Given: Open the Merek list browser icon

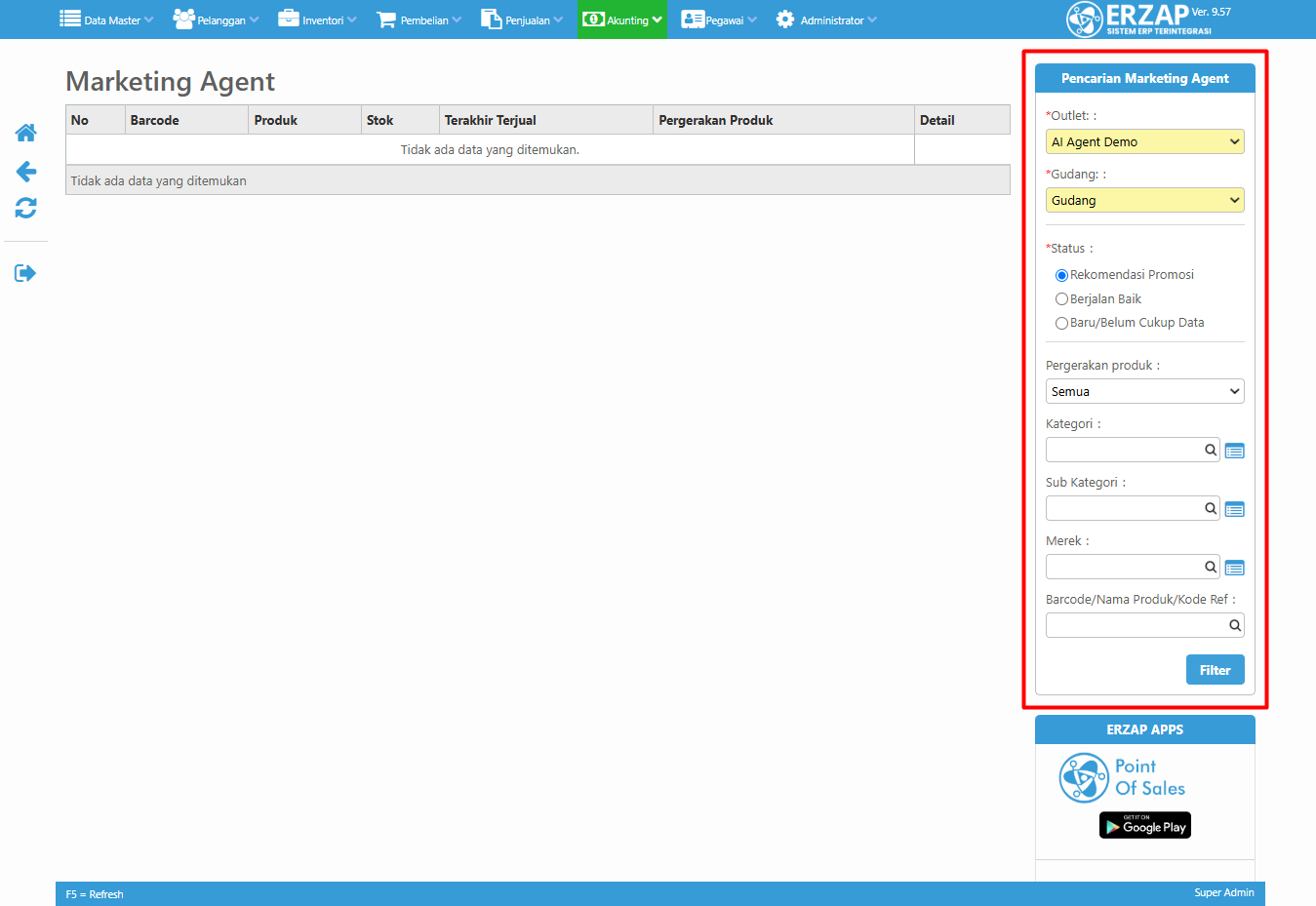Looking at the screenshot, I should click(x=1234, y=568).
